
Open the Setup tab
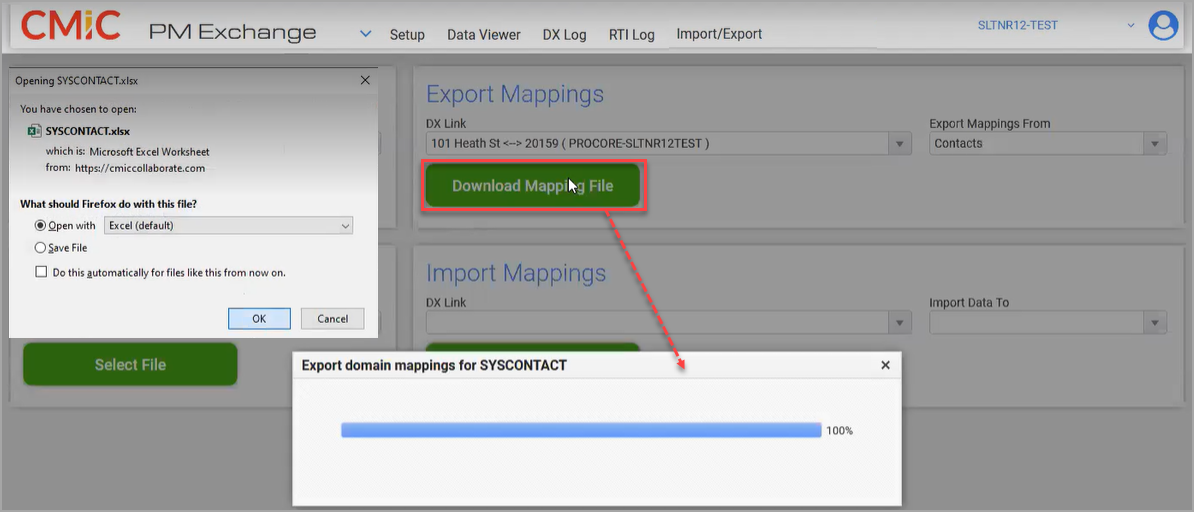click(x=407, y=34)
